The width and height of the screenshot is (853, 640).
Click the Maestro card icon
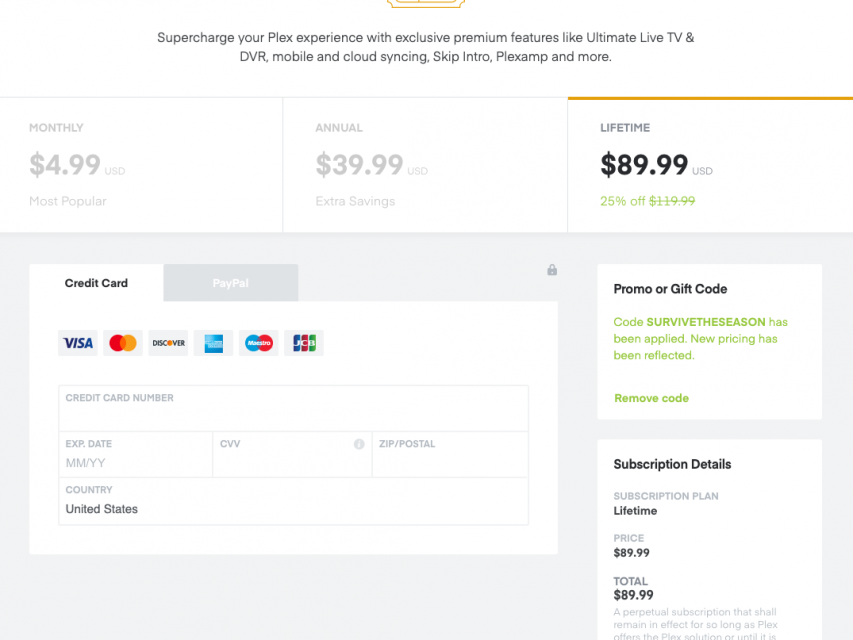tap(258, 343)
